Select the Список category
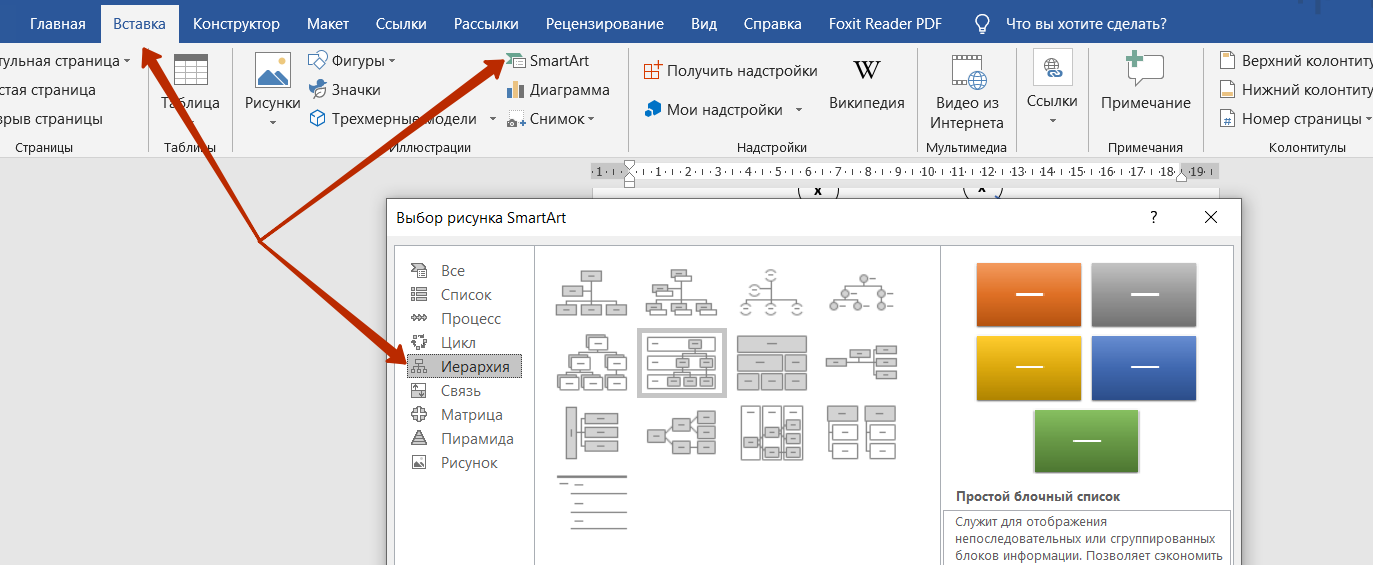1373x565 pixels. [464, 295]
